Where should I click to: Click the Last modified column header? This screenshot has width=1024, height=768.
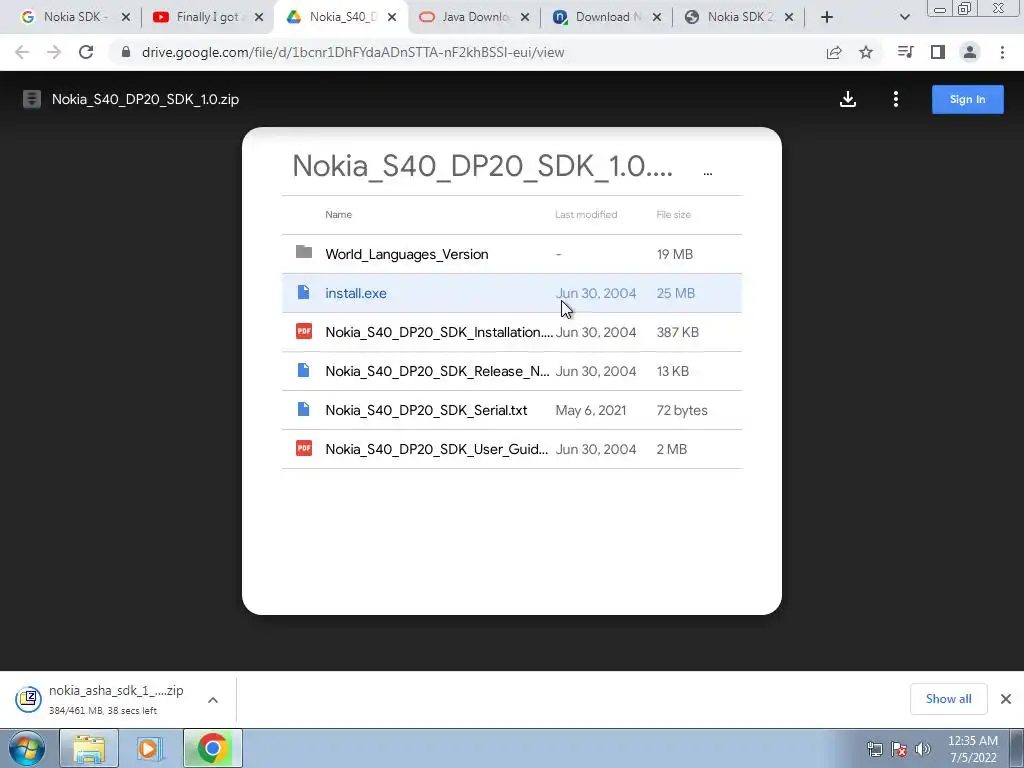586,214
